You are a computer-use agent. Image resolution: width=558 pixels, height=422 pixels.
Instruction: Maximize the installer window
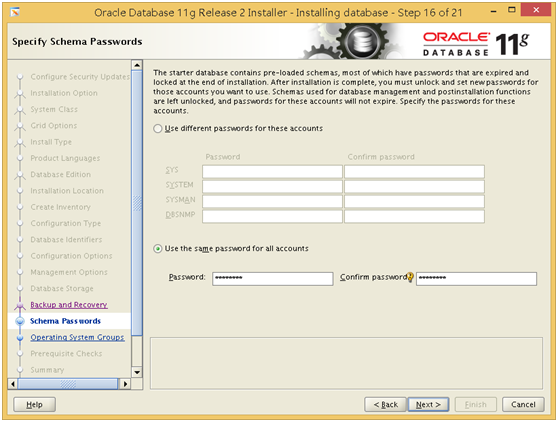click(511, 10)
